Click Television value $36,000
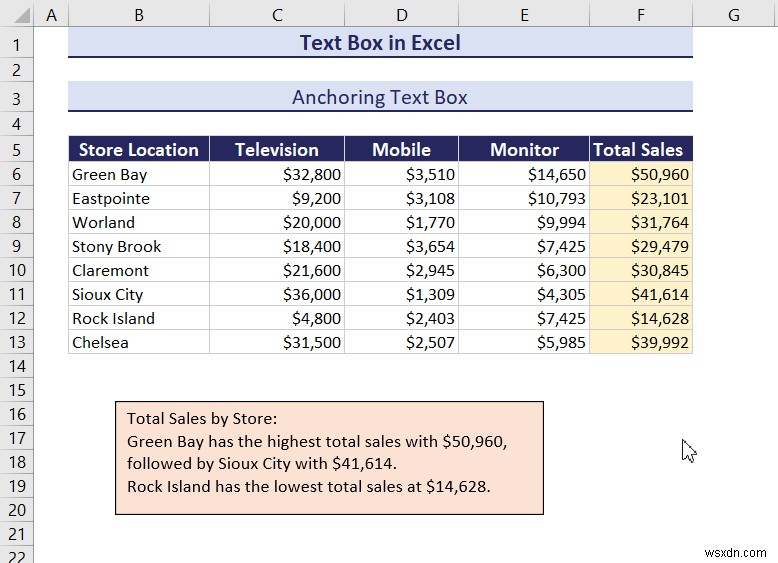 pos(277,294)
